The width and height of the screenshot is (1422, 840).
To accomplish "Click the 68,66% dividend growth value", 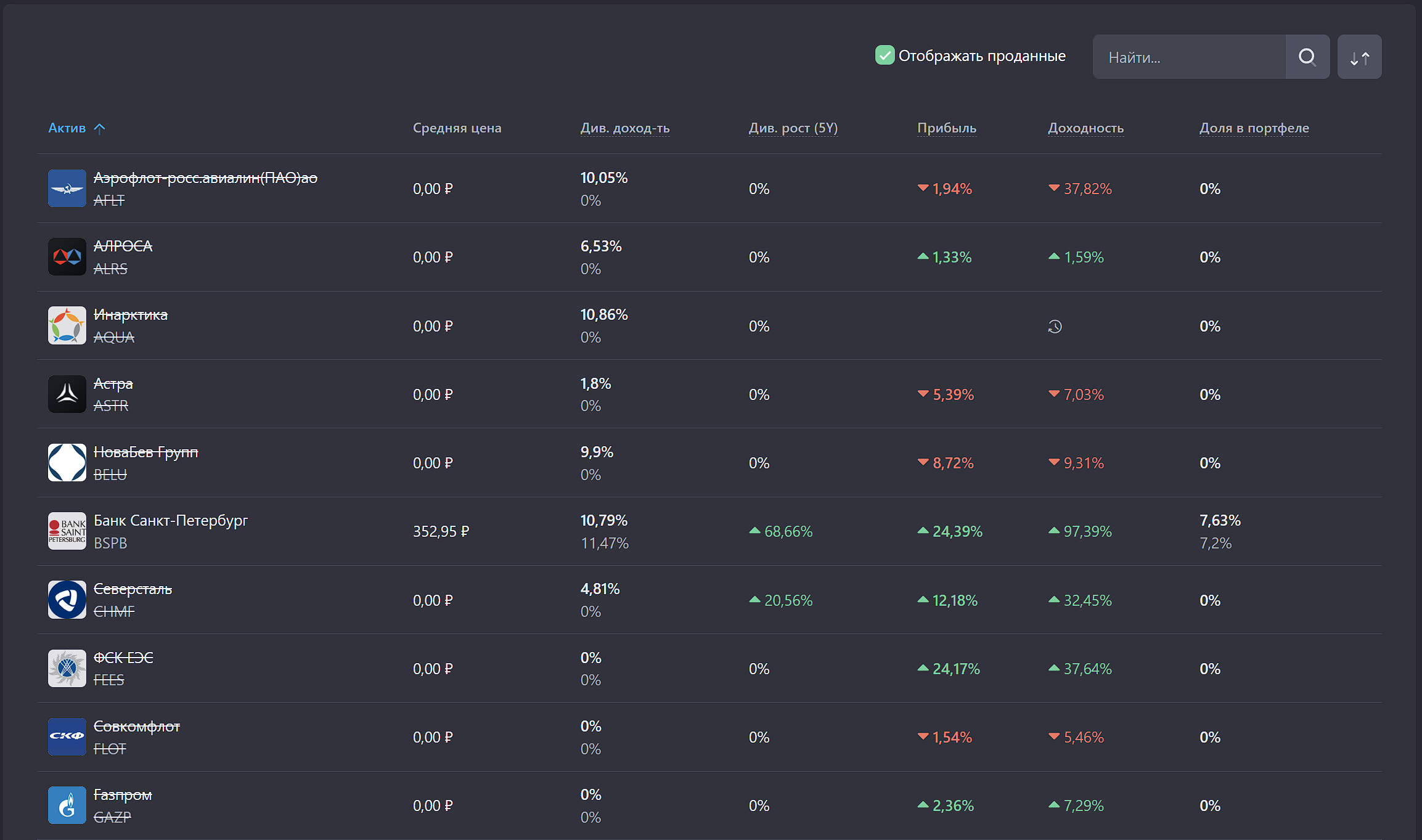I will 788,531.
